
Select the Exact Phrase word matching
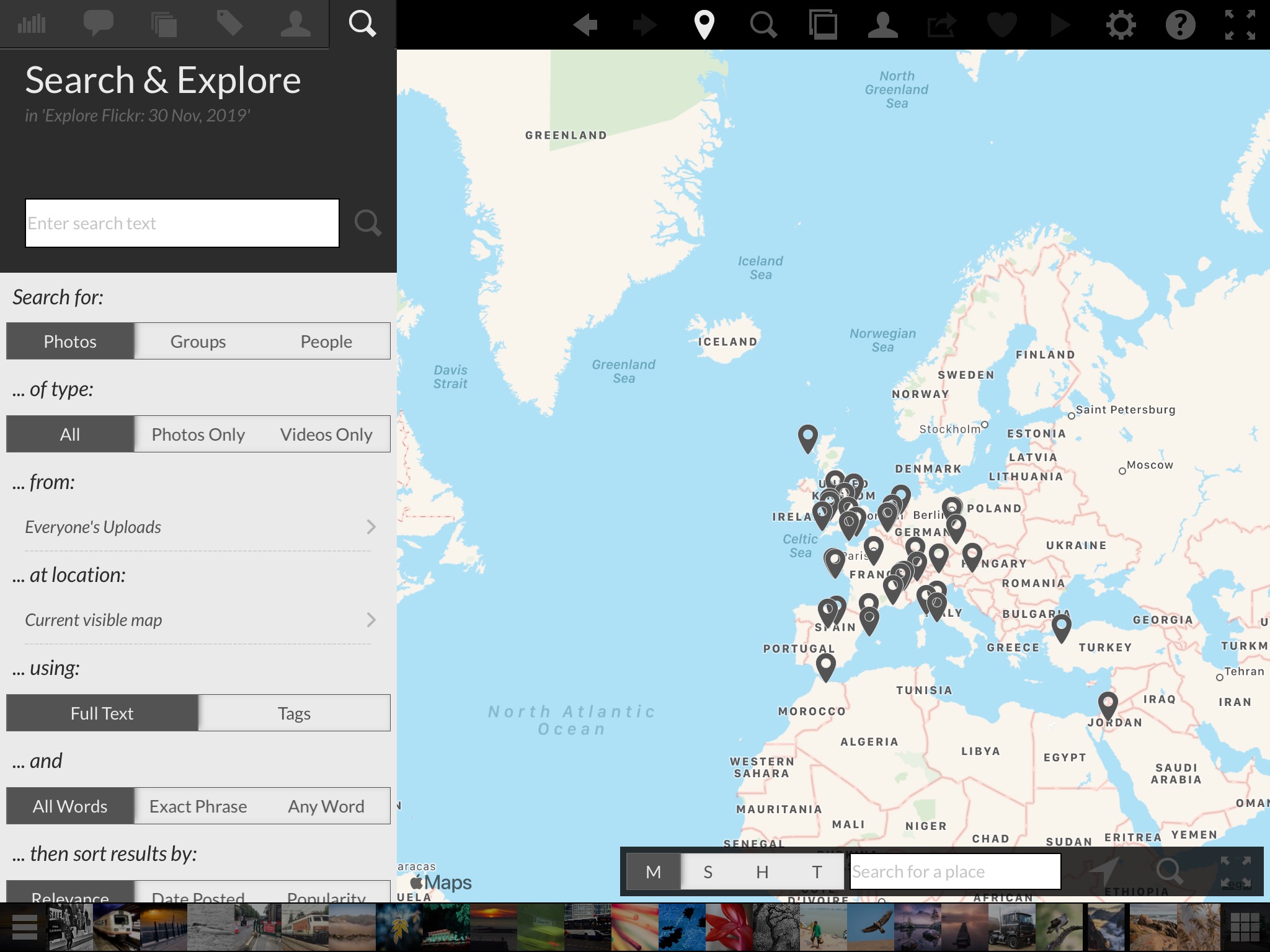197,806
